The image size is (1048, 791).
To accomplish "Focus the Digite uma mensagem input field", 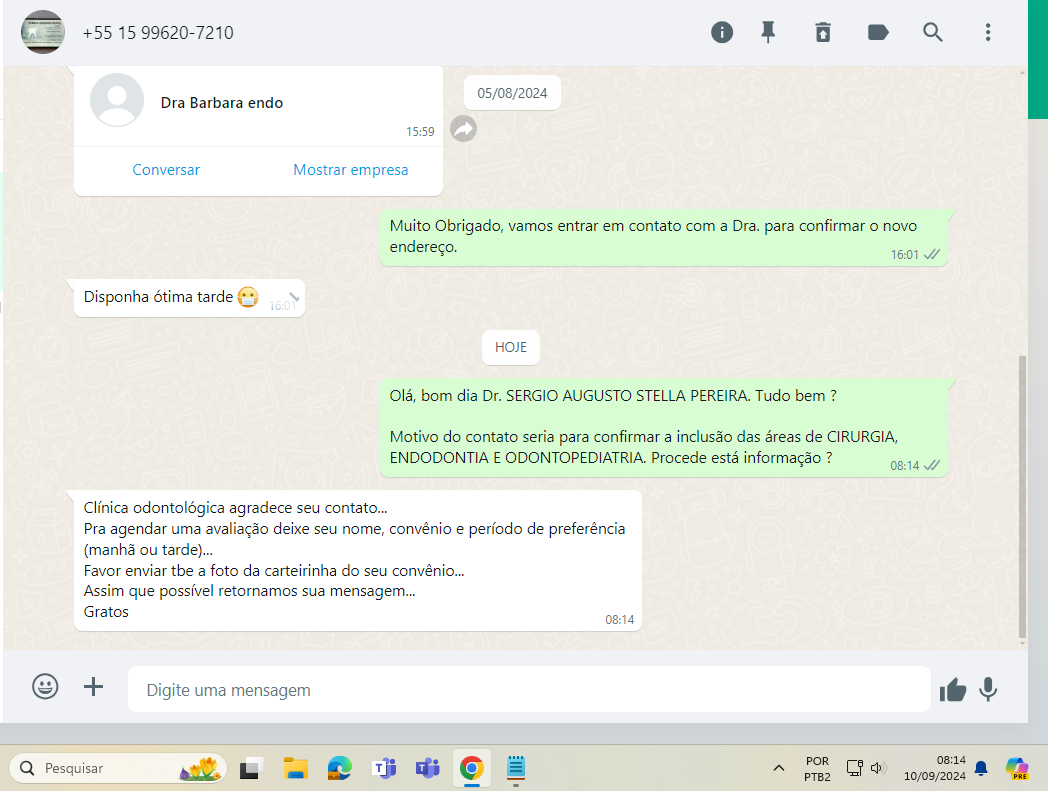I will click(529, 689).
